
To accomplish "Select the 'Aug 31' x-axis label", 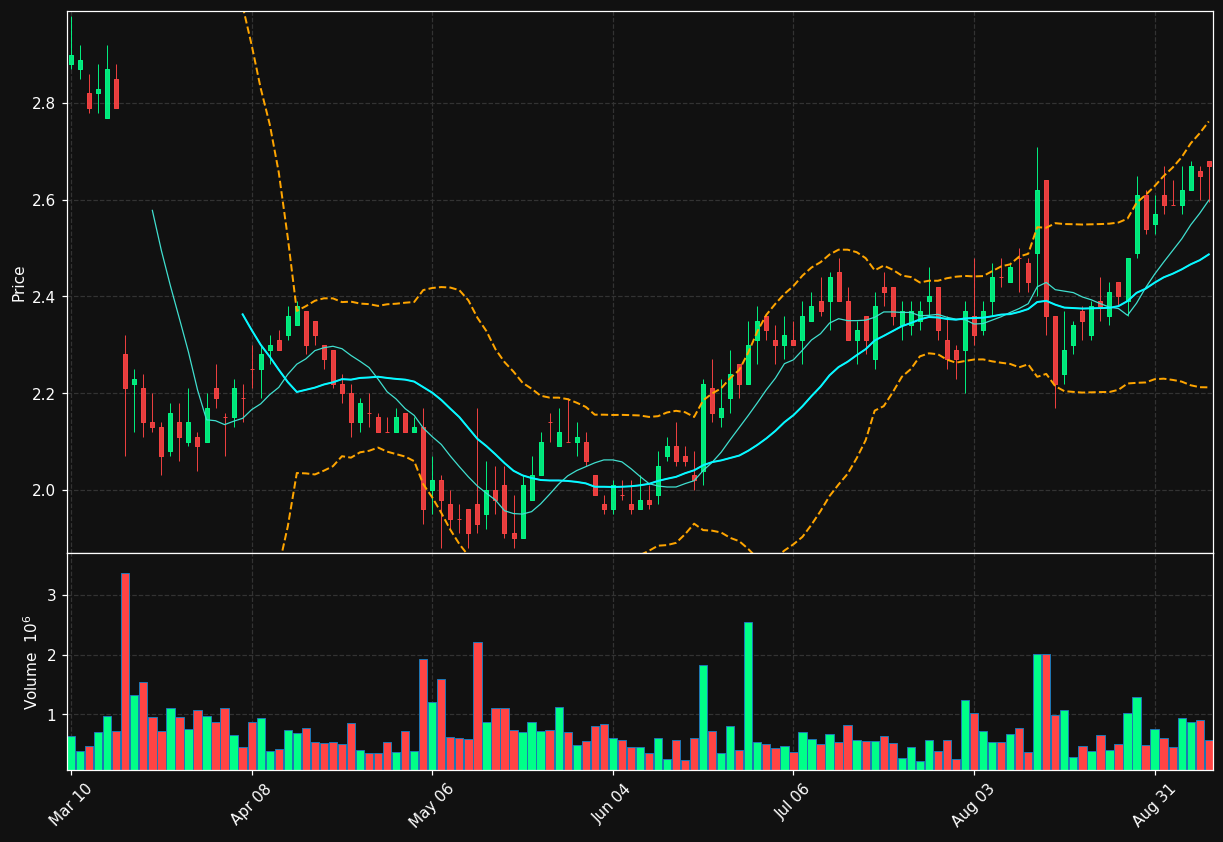I will [x=1154, y=804].
